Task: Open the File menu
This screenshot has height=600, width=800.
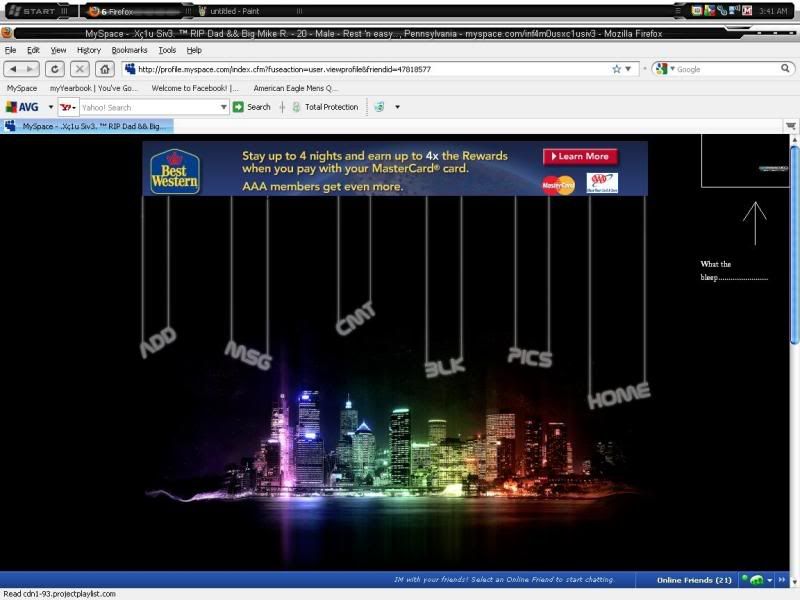Action: [x=10, y=50]
